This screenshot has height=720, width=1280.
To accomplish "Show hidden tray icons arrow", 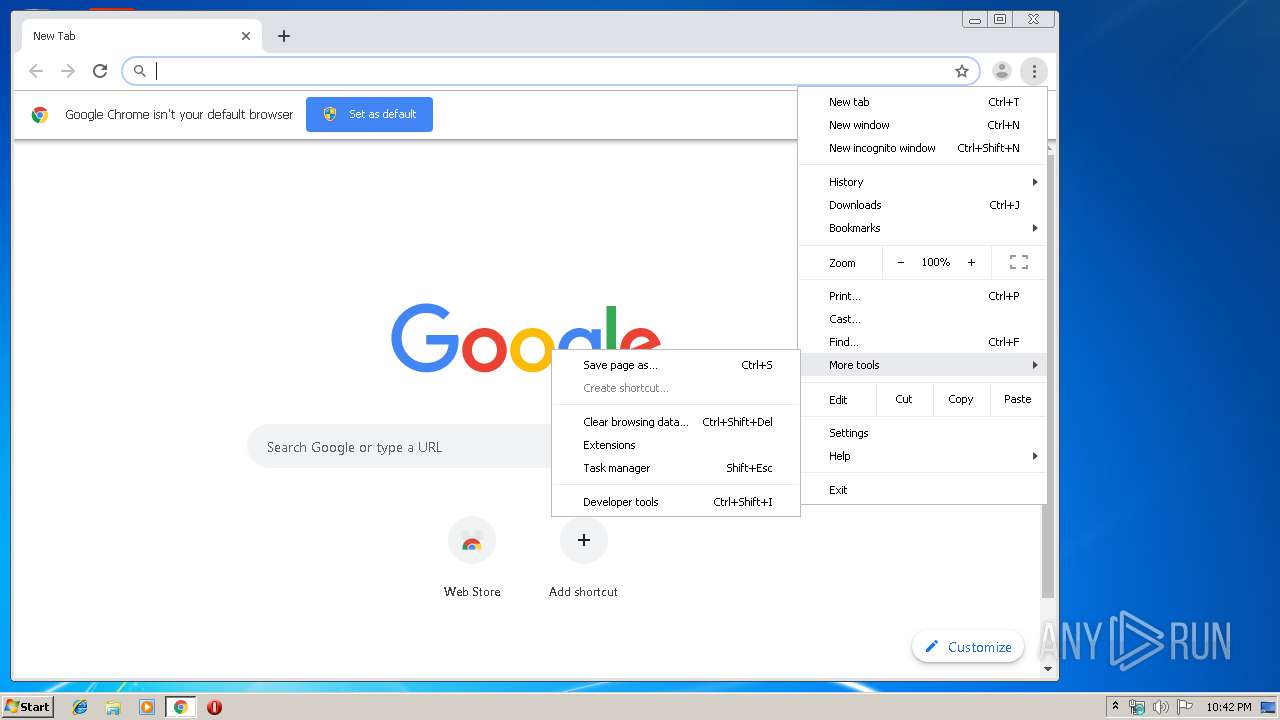I will [1115, 707].
